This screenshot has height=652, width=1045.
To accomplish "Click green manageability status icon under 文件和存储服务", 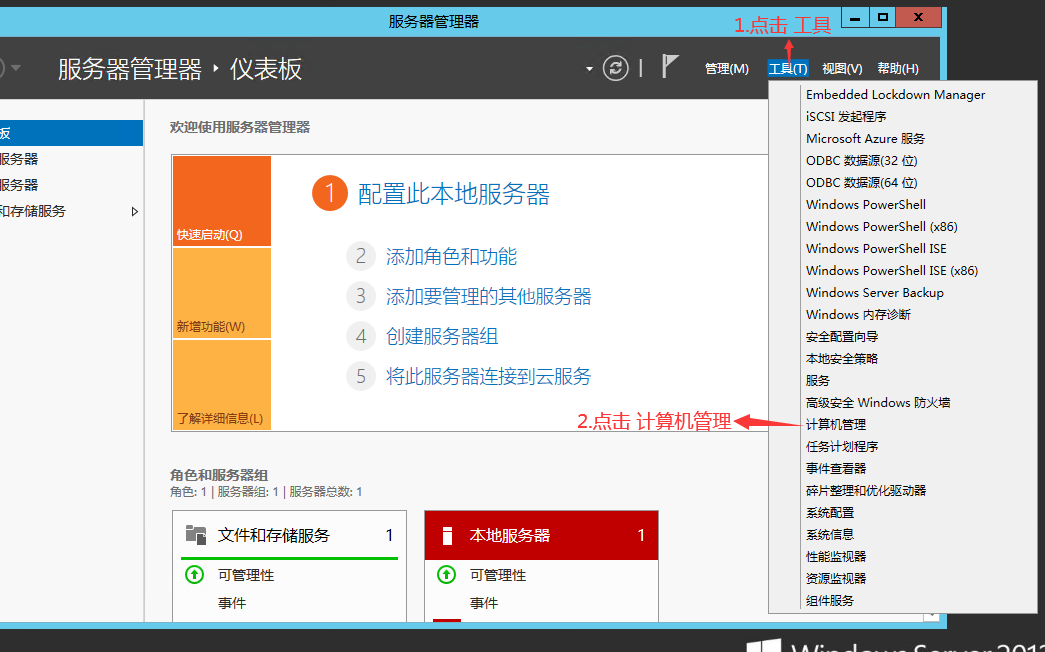I will coord(195,575).
